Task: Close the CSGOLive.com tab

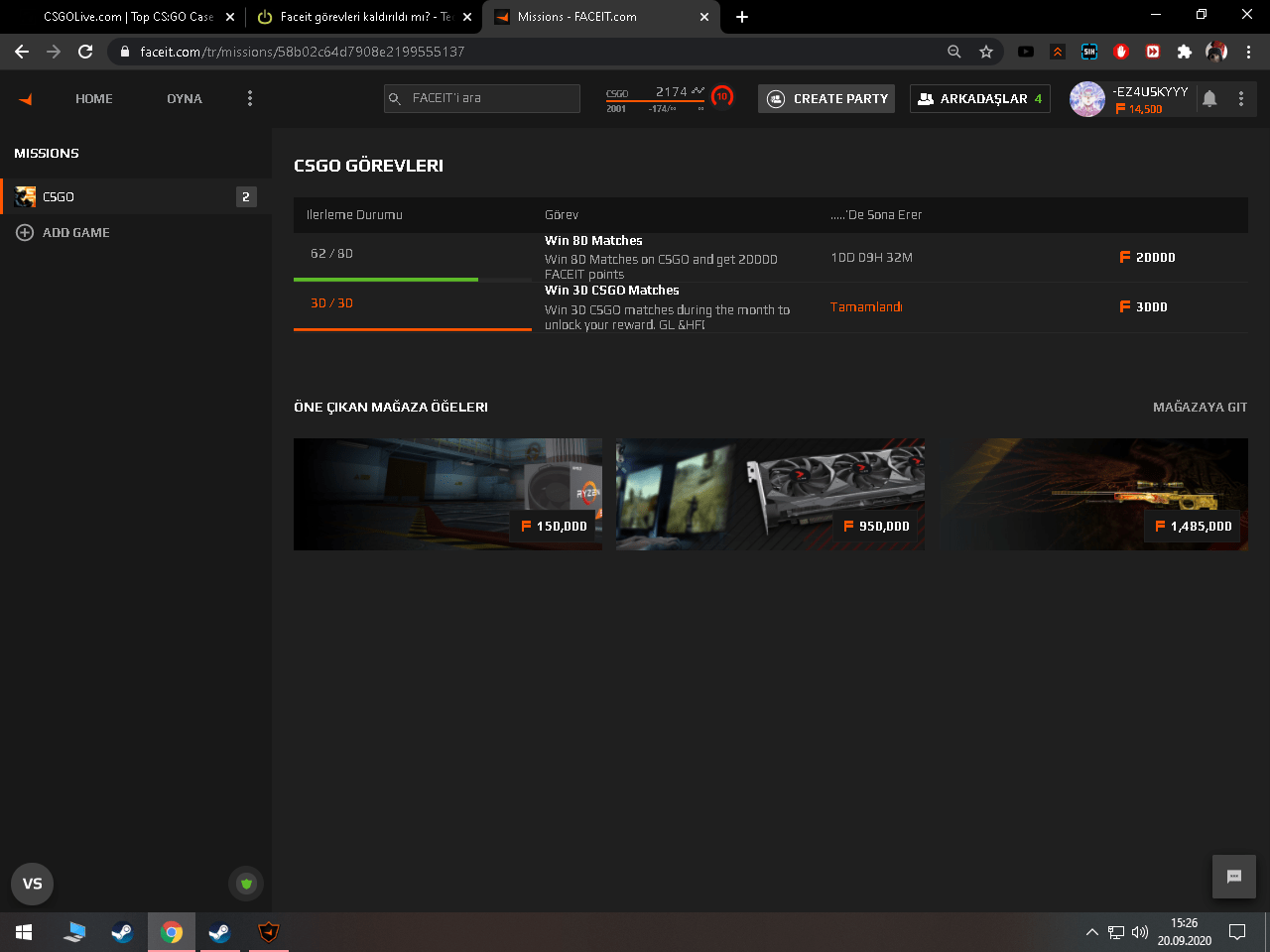Action: point(230,17)
